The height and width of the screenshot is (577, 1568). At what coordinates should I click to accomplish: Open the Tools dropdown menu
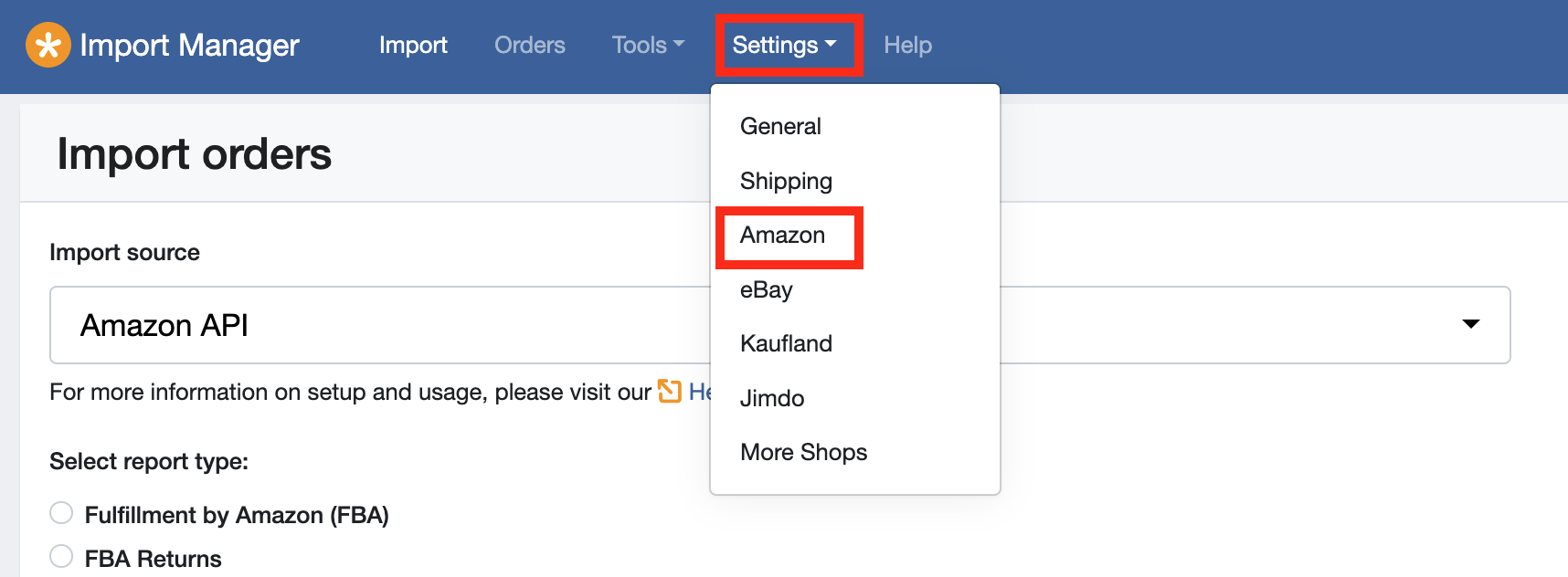[648, 45]
